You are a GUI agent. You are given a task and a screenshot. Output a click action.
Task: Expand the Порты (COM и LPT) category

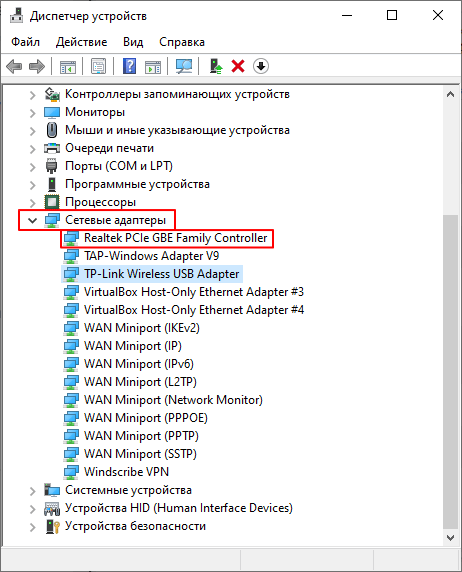(x=32, y=167)
